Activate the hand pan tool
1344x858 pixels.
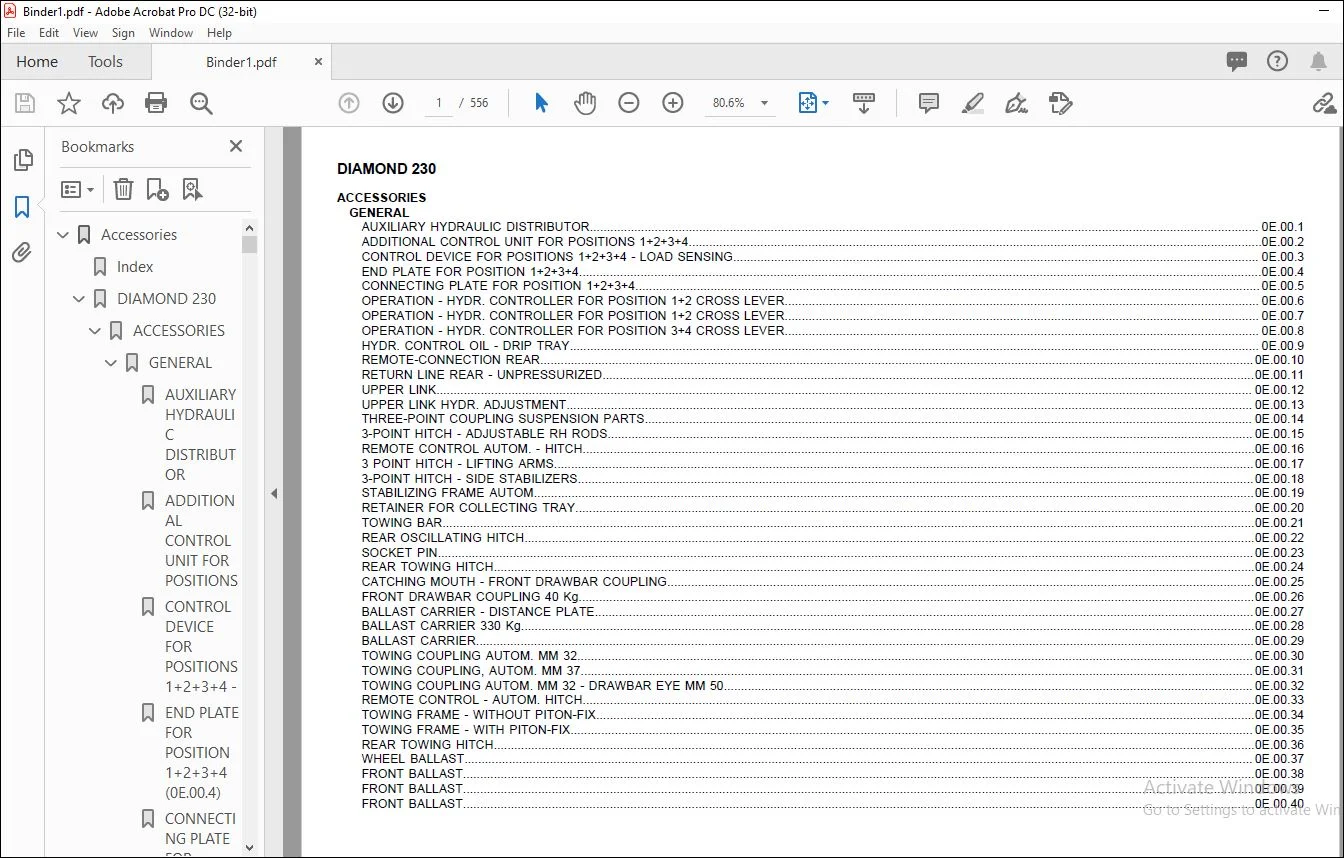(585, 103)
